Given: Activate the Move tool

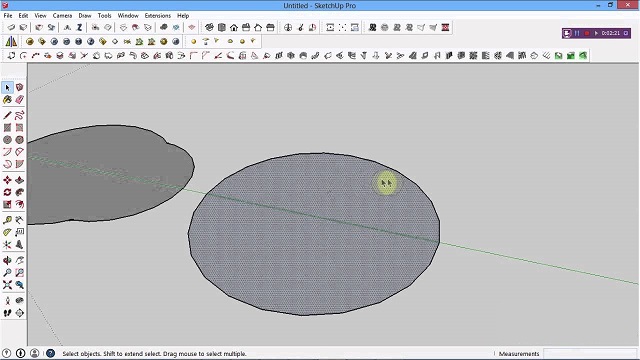Looking at the screenshot, I should pyautogui.click(x=7, y=180).
